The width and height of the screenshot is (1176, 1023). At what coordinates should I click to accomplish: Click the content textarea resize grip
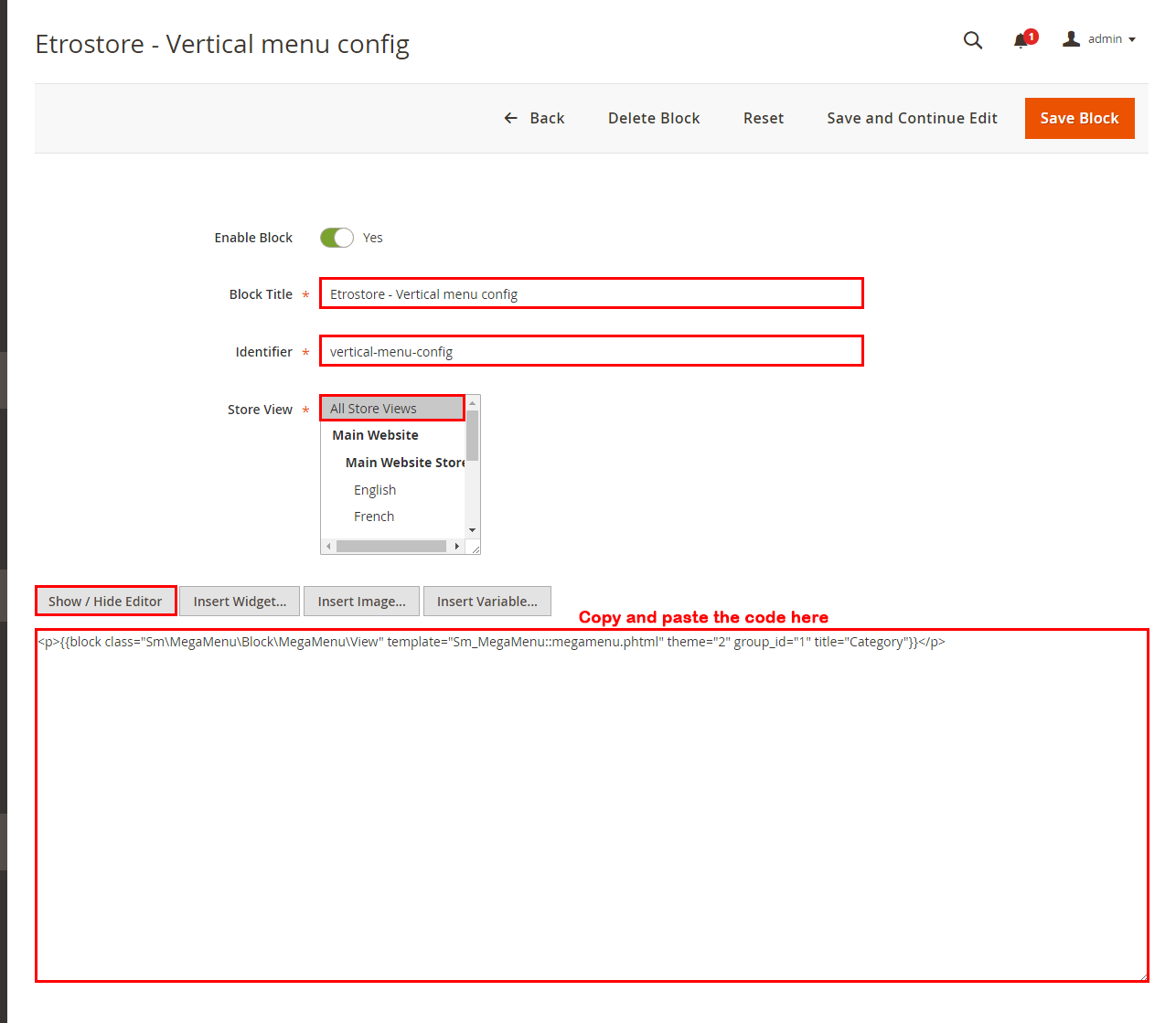click(x=1142, y=975)
